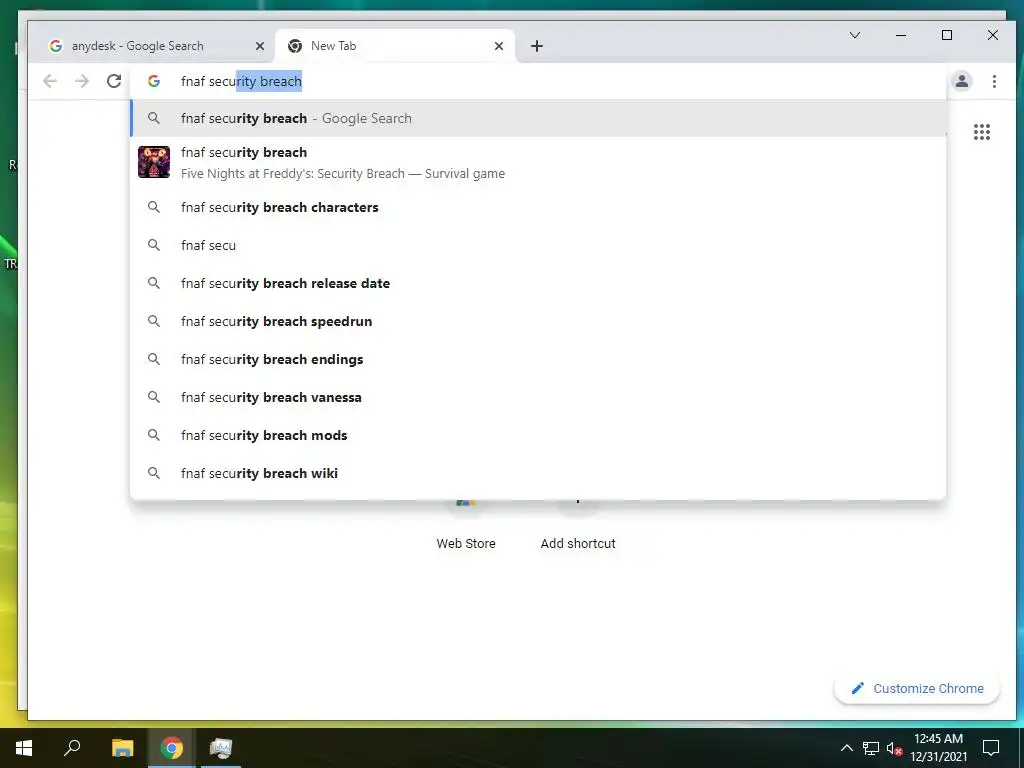Click the network tray icon
The image size is (1024, 768).
point(871,748)
